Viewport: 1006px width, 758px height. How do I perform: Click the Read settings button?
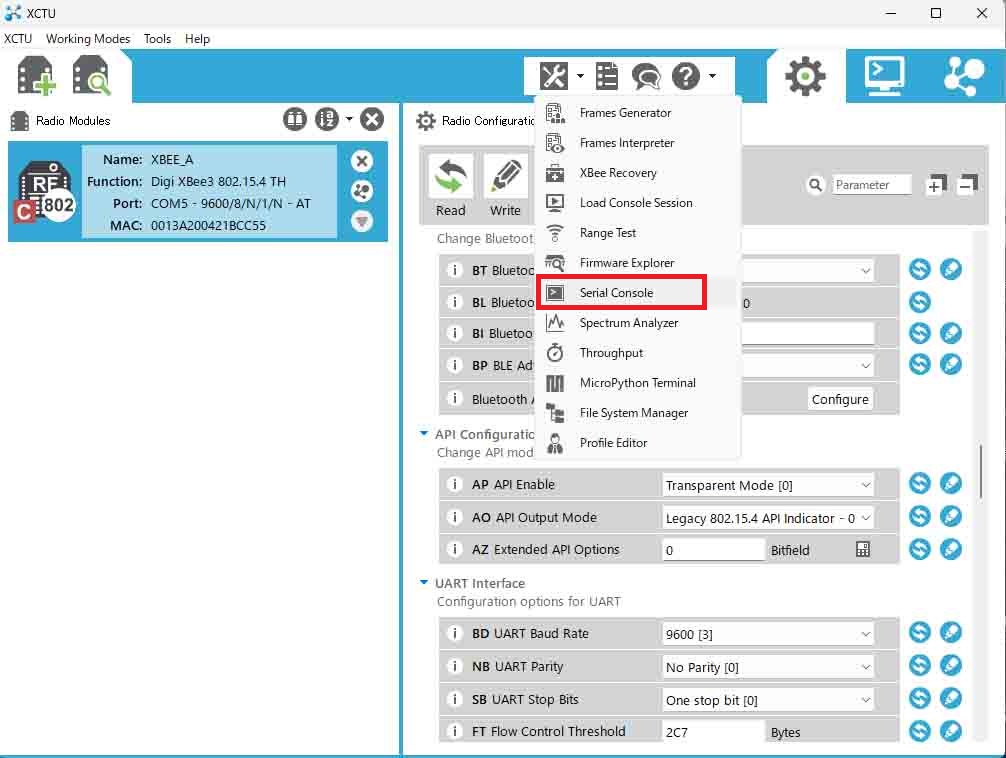pos(451,187)
